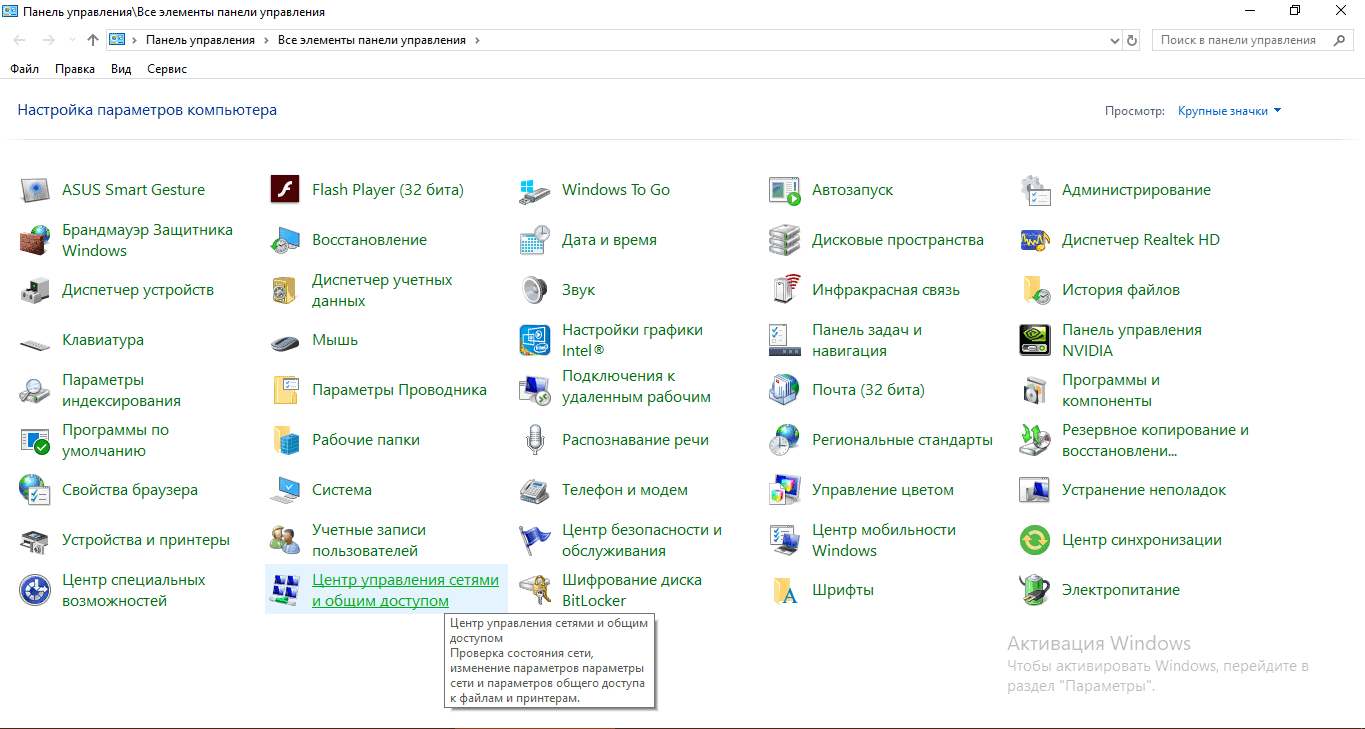
Task: Open the Шрифты folder icon
Action: click(786, 590)
